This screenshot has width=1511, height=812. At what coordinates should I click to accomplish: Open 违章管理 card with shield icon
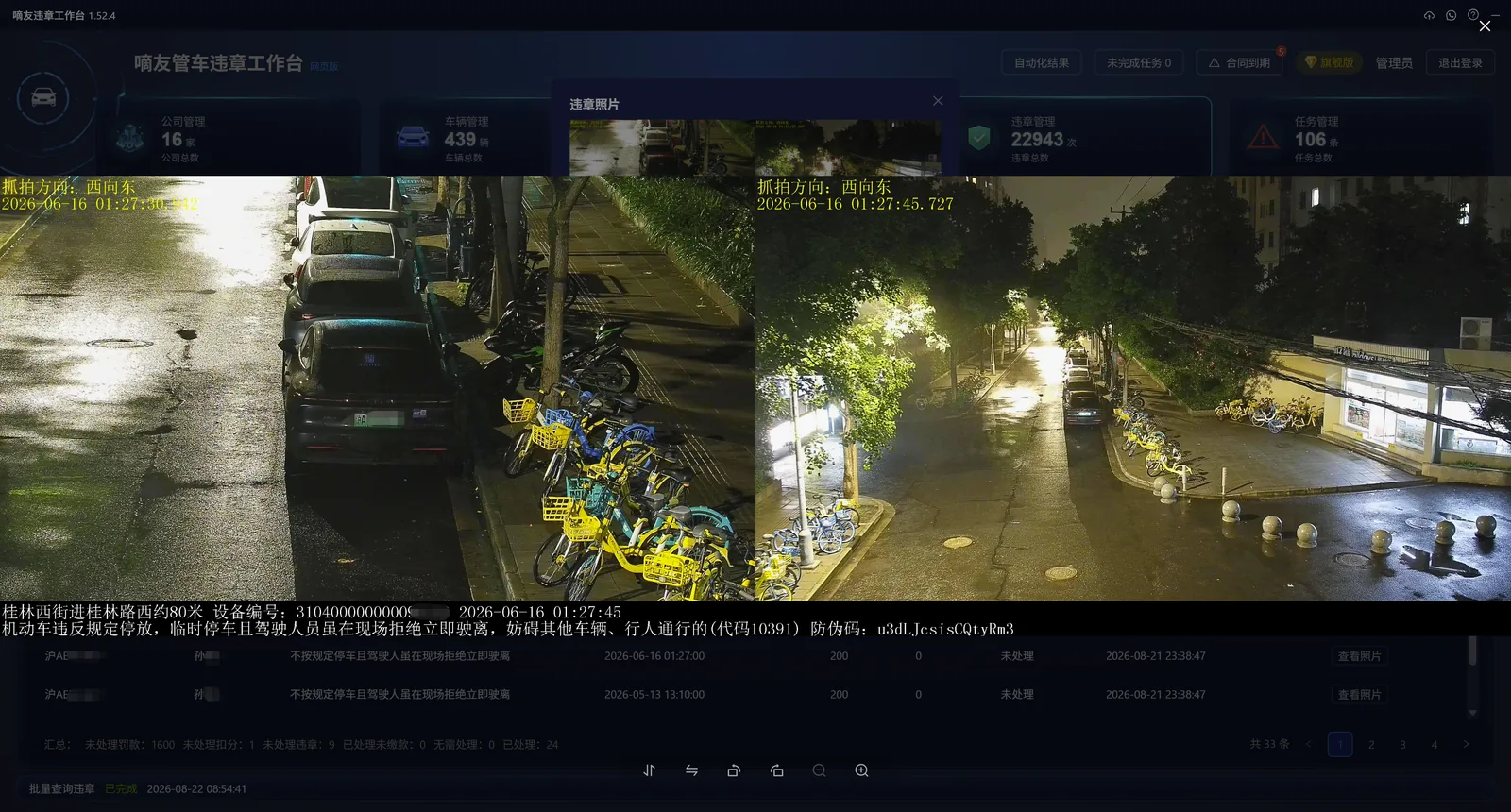(1084, 138)
